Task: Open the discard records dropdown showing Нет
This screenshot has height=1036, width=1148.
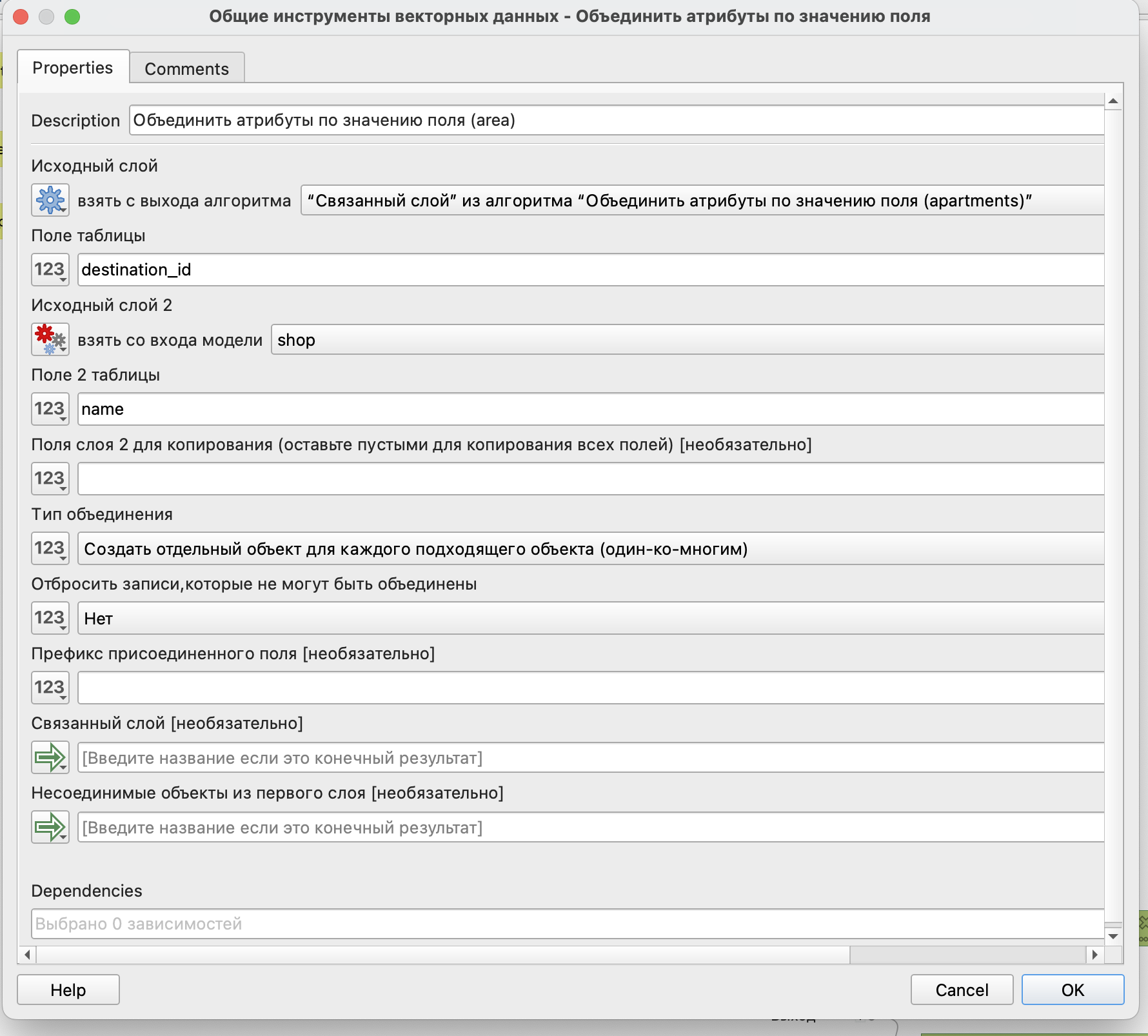Action: click(x=591, y=618)
